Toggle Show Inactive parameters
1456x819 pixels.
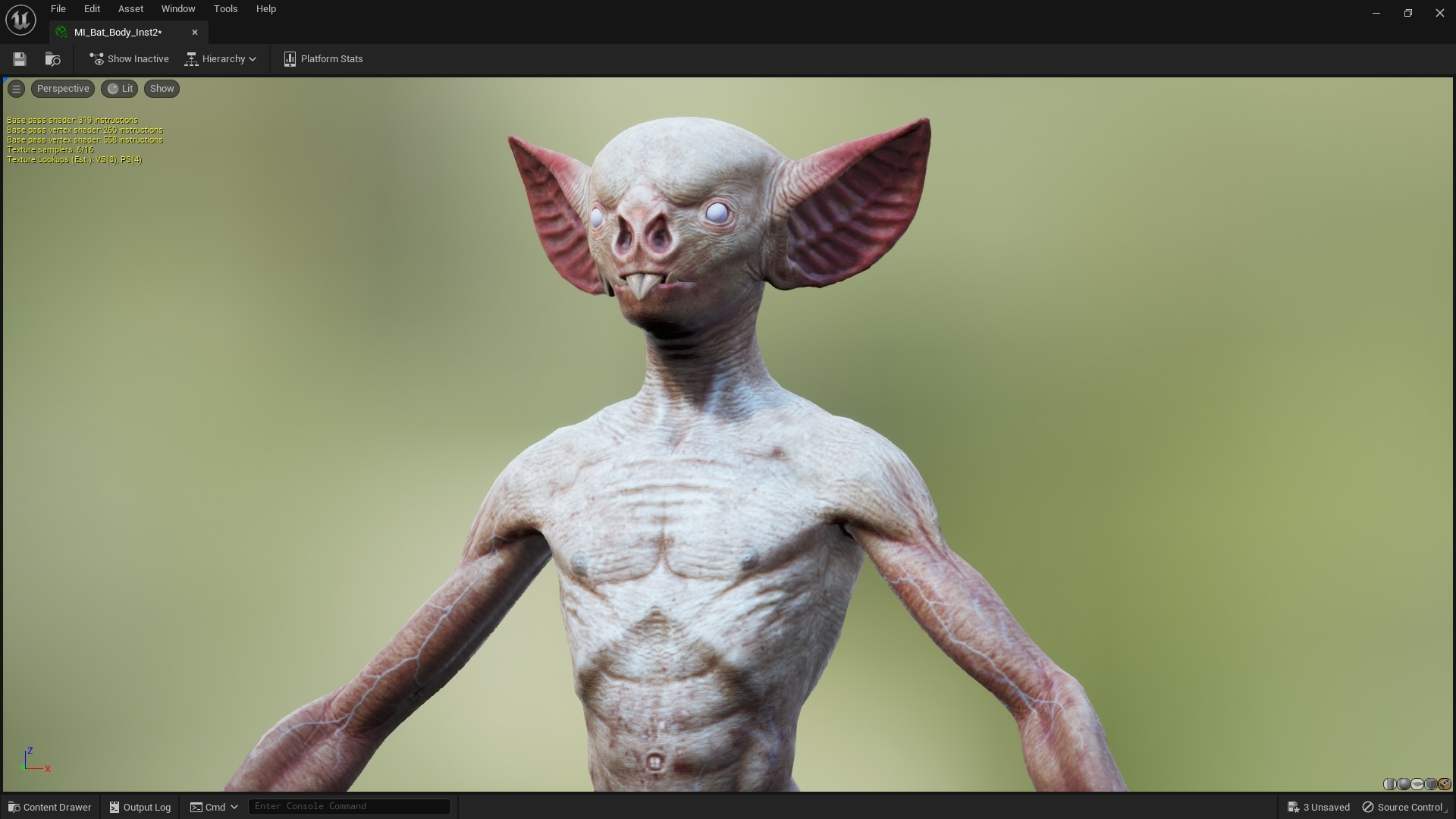tap(129, 58)
